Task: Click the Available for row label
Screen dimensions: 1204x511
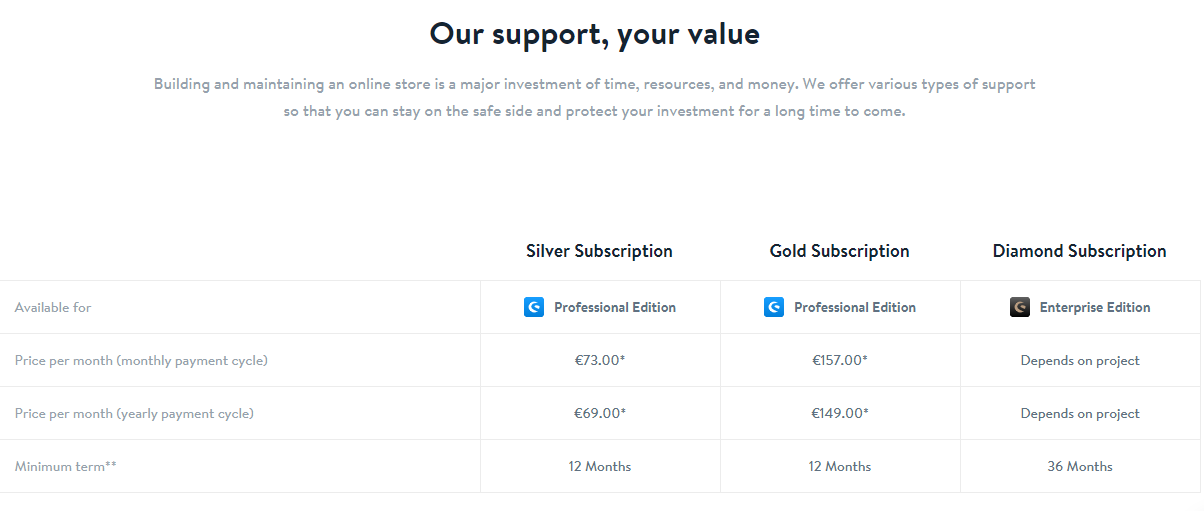Action: click(53, 308)
